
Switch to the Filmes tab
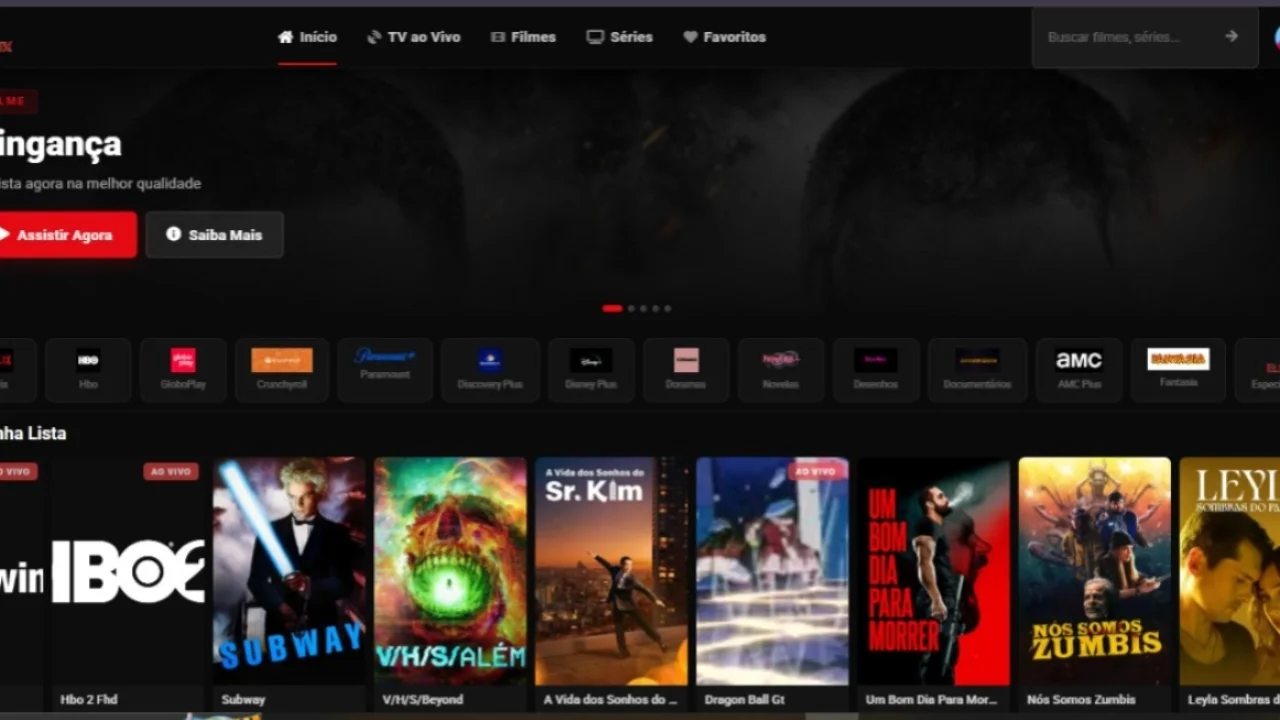(523, 37)
